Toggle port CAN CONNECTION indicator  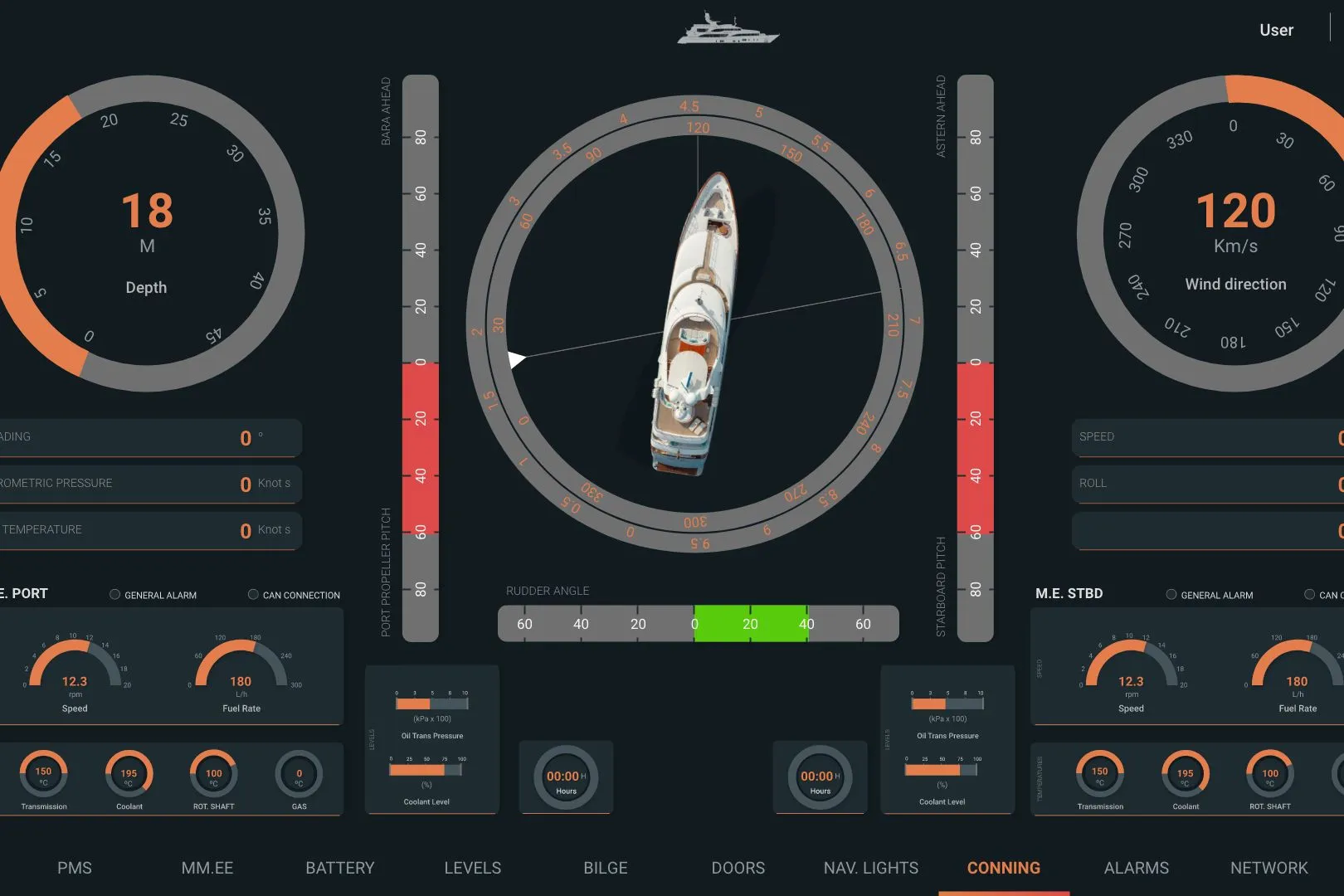253,594
